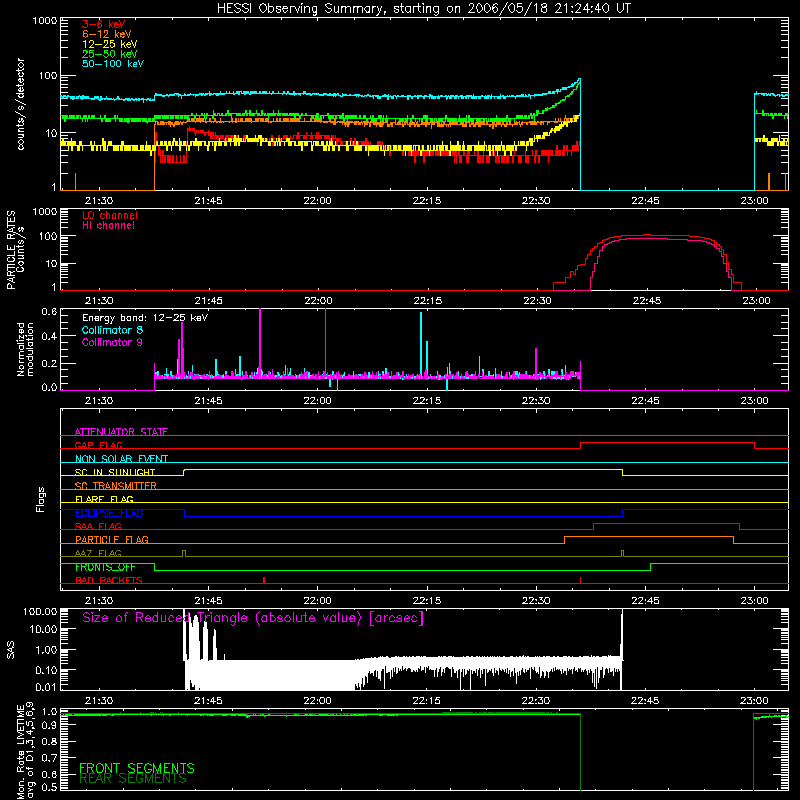The image size is (800, 800).
Task: Click the vertical Flags axis label
Action: [41, 499]
